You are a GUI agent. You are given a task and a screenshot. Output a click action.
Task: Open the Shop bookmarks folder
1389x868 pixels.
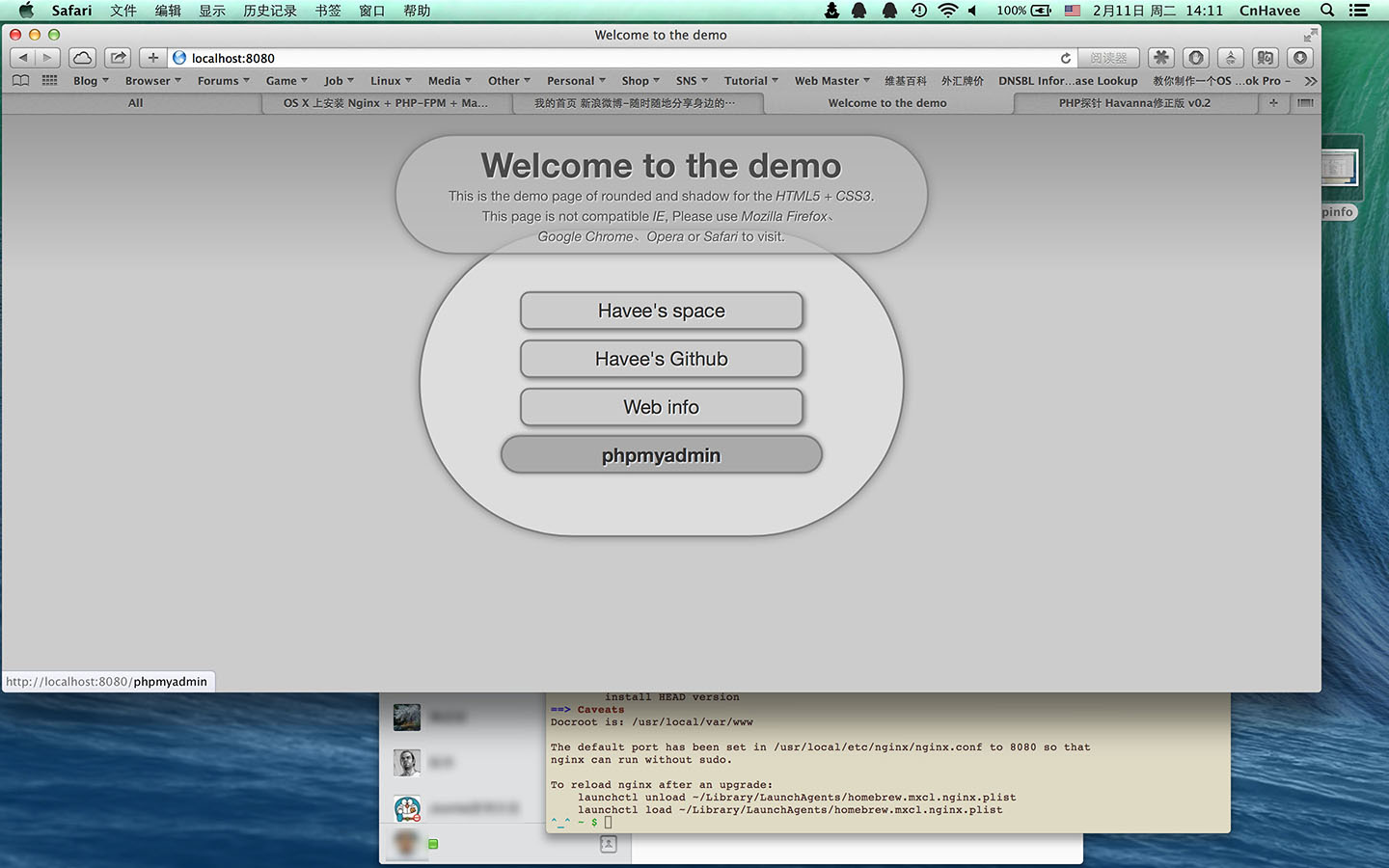click(640, 81)
